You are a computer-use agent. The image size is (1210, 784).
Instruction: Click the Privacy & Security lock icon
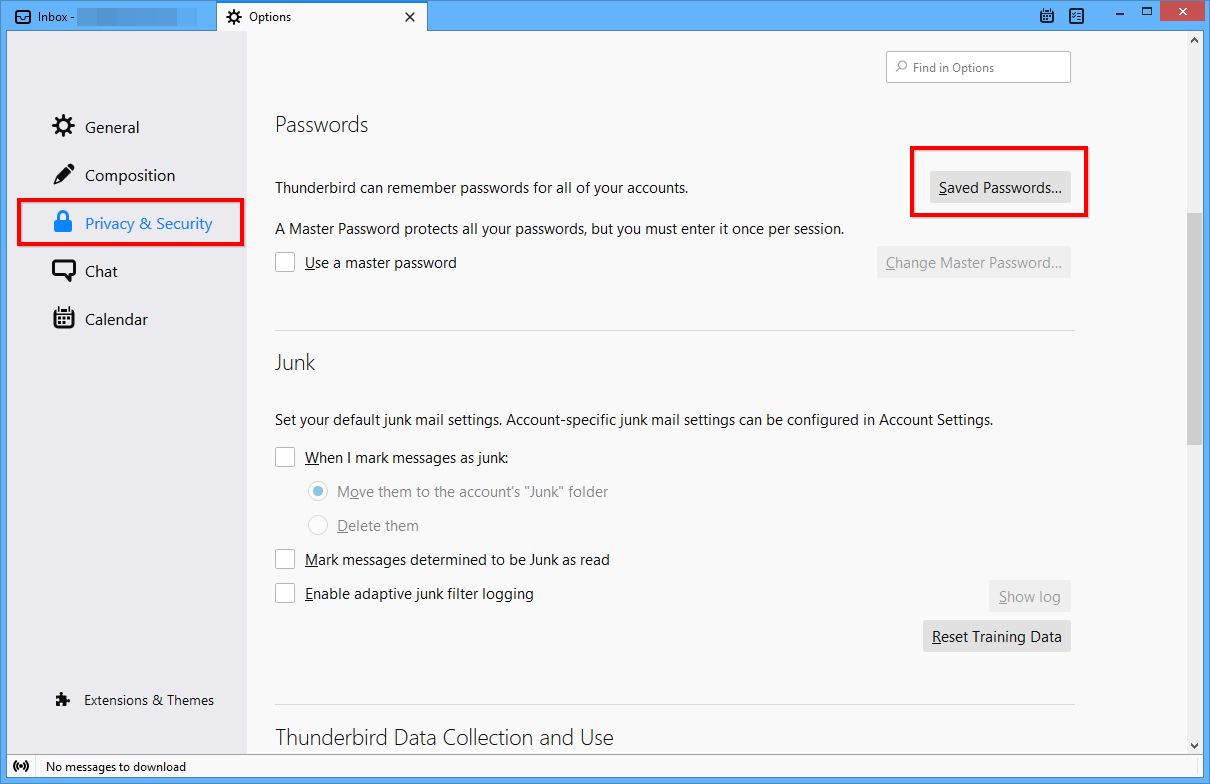click(64, 222)
